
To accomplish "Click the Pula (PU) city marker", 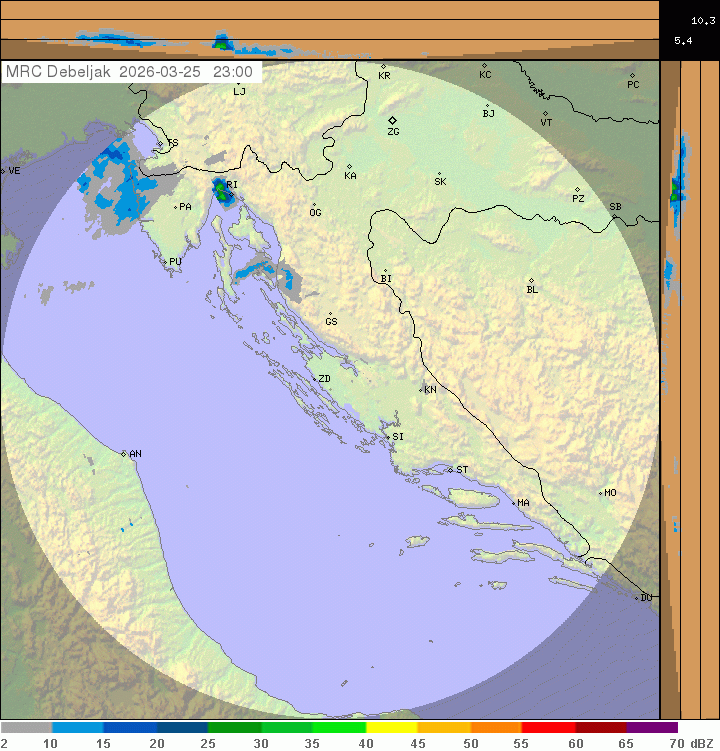I will [x=165, y=261].
